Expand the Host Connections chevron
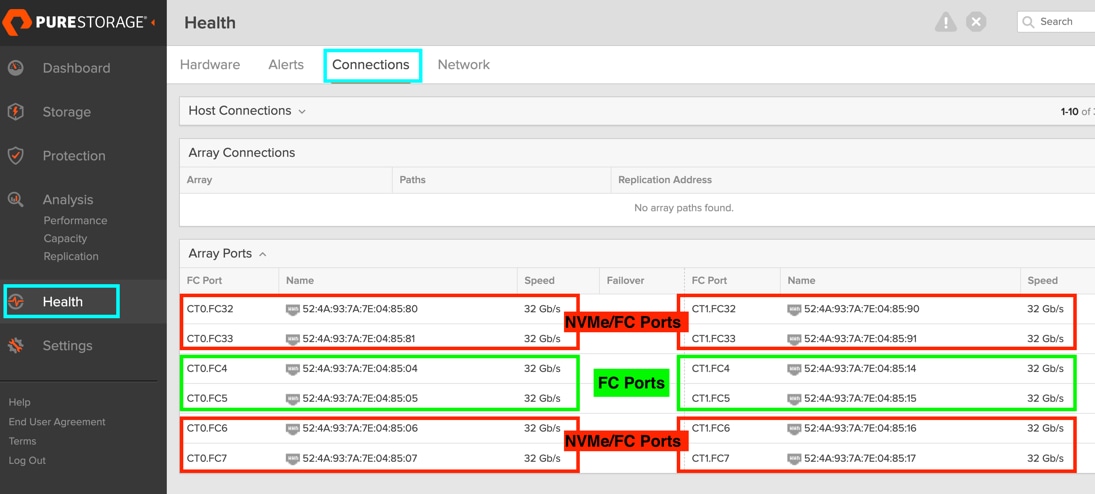This screenshot has height=494, width=1095. tap(302, 111)
